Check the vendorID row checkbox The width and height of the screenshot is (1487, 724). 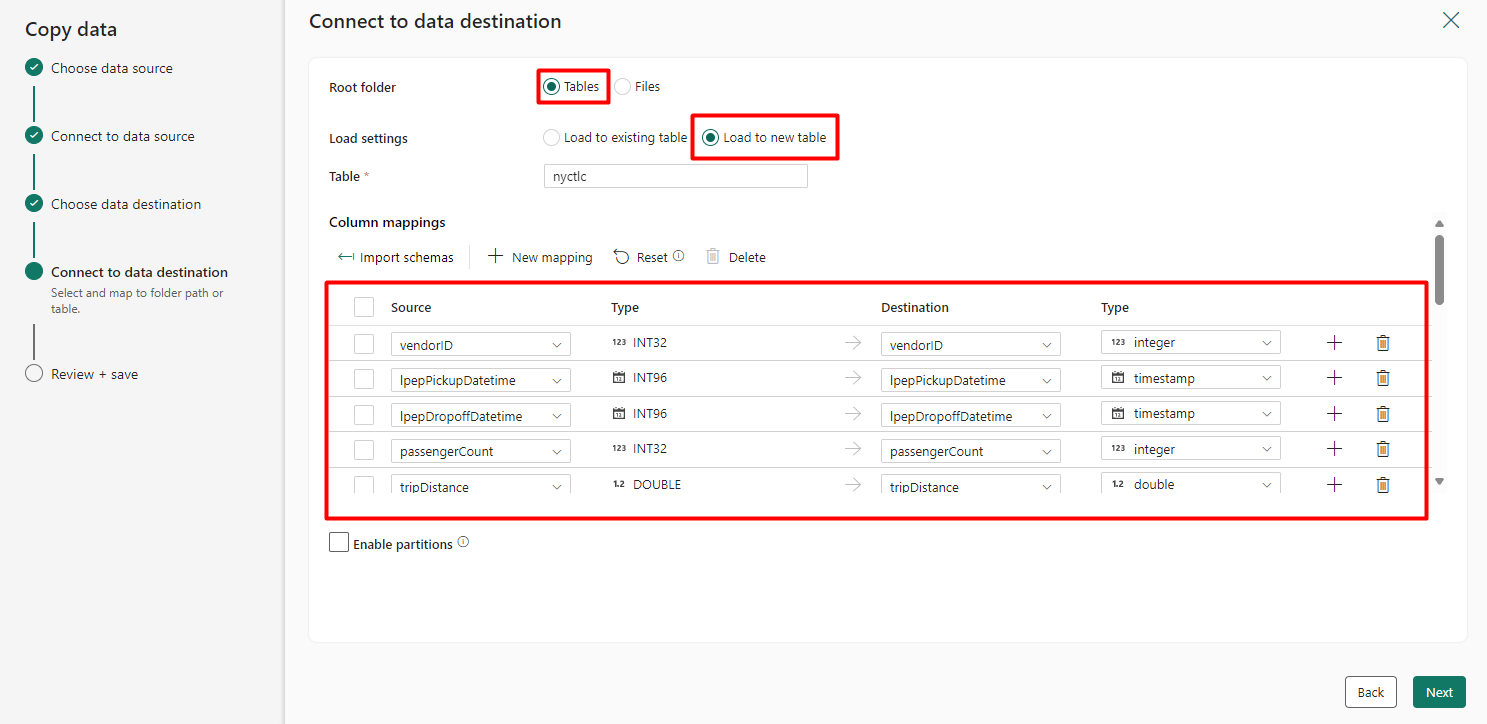click(364, 344)
